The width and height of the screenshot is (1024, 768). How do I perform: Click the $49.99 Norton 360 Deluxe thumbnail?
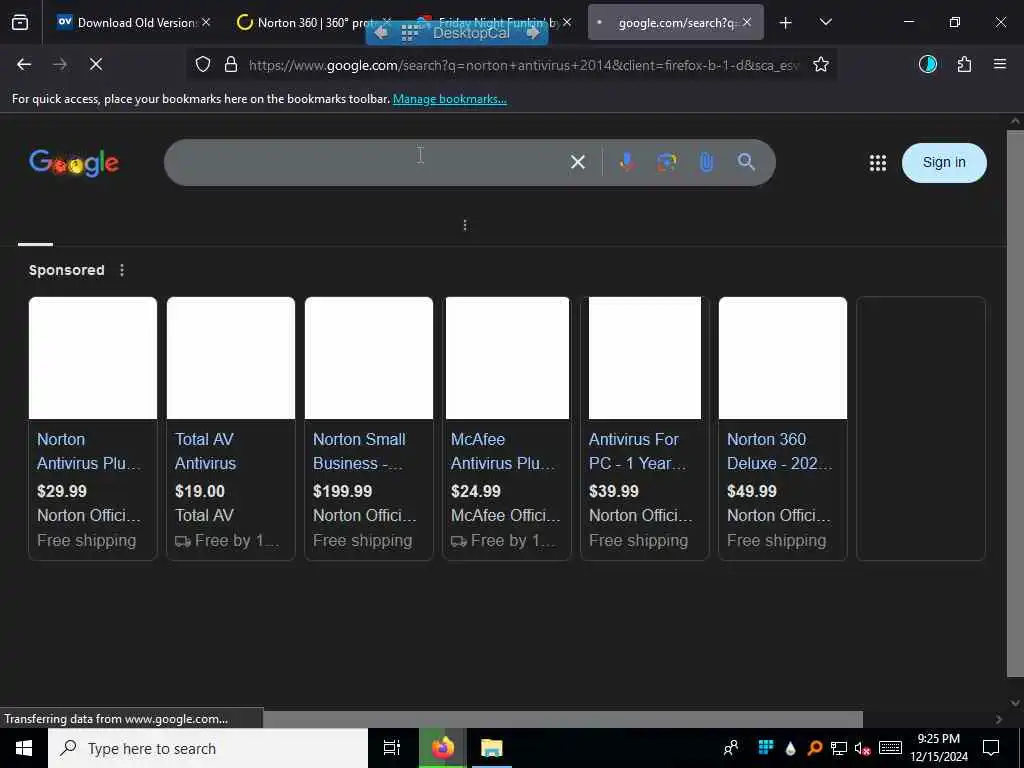pyautogui.click(x=782, y=358)
